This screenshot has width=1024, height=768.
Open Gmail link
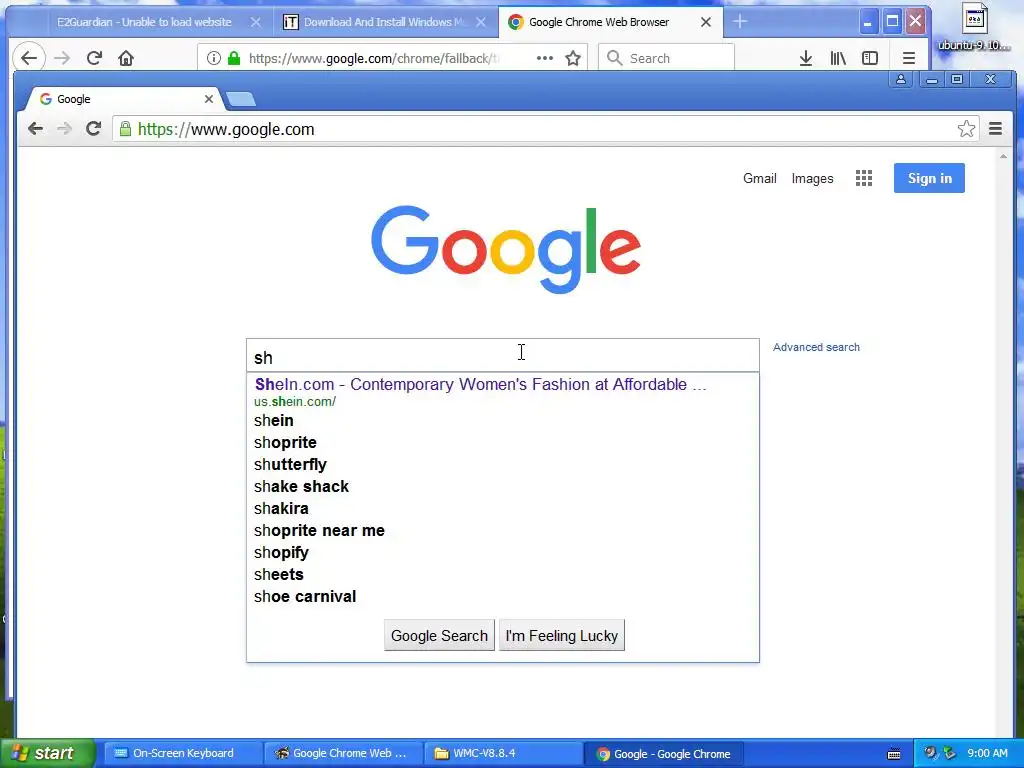[760, 178]
